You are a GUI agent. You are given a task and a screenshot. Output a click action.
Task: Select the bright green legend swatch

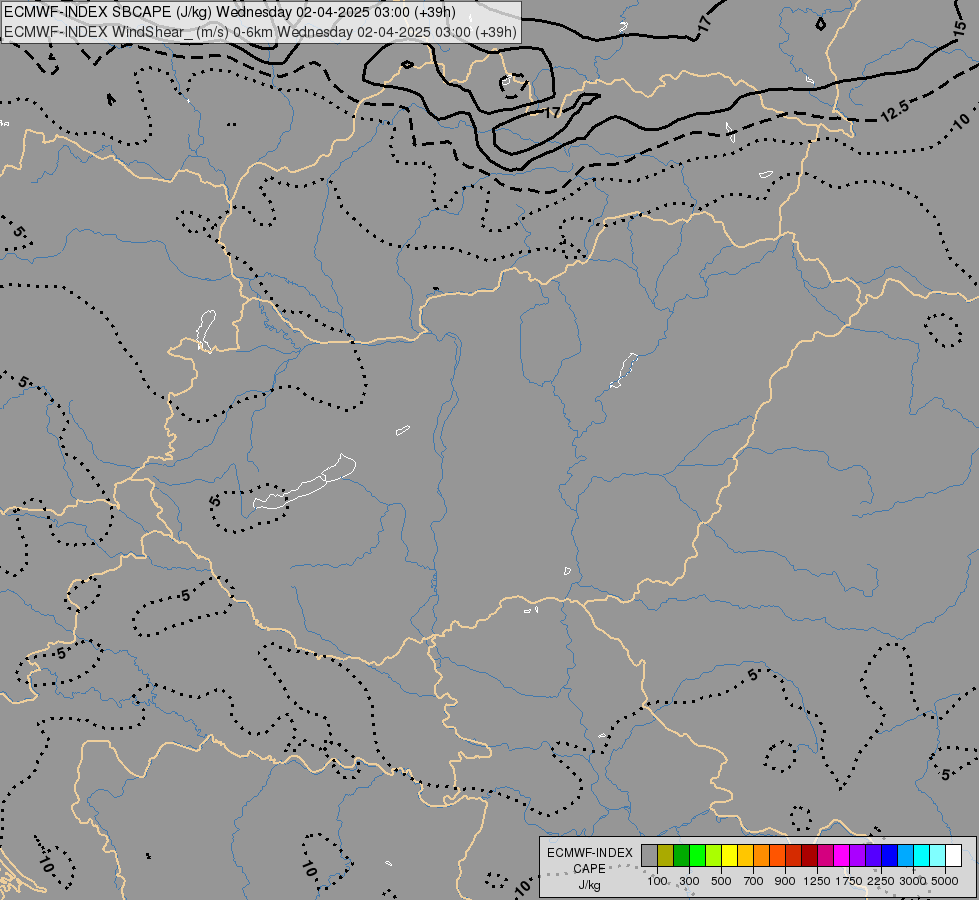(697, 855)
